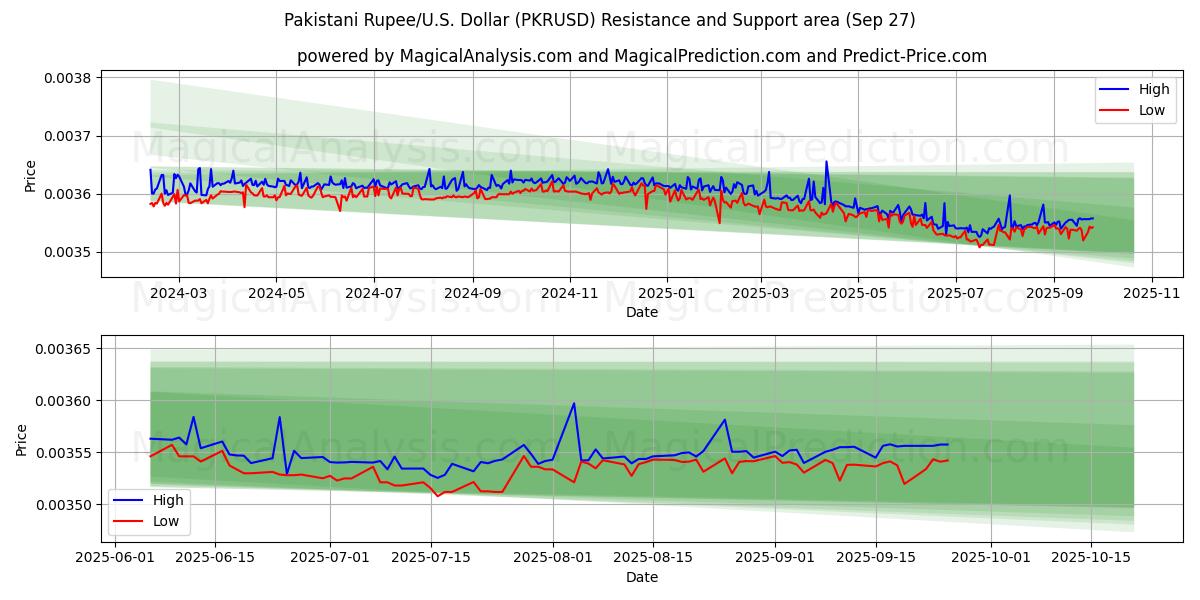1200x600 pixels.
Task: Click the Price y-axis label of top chart
Action: point(30,176)
